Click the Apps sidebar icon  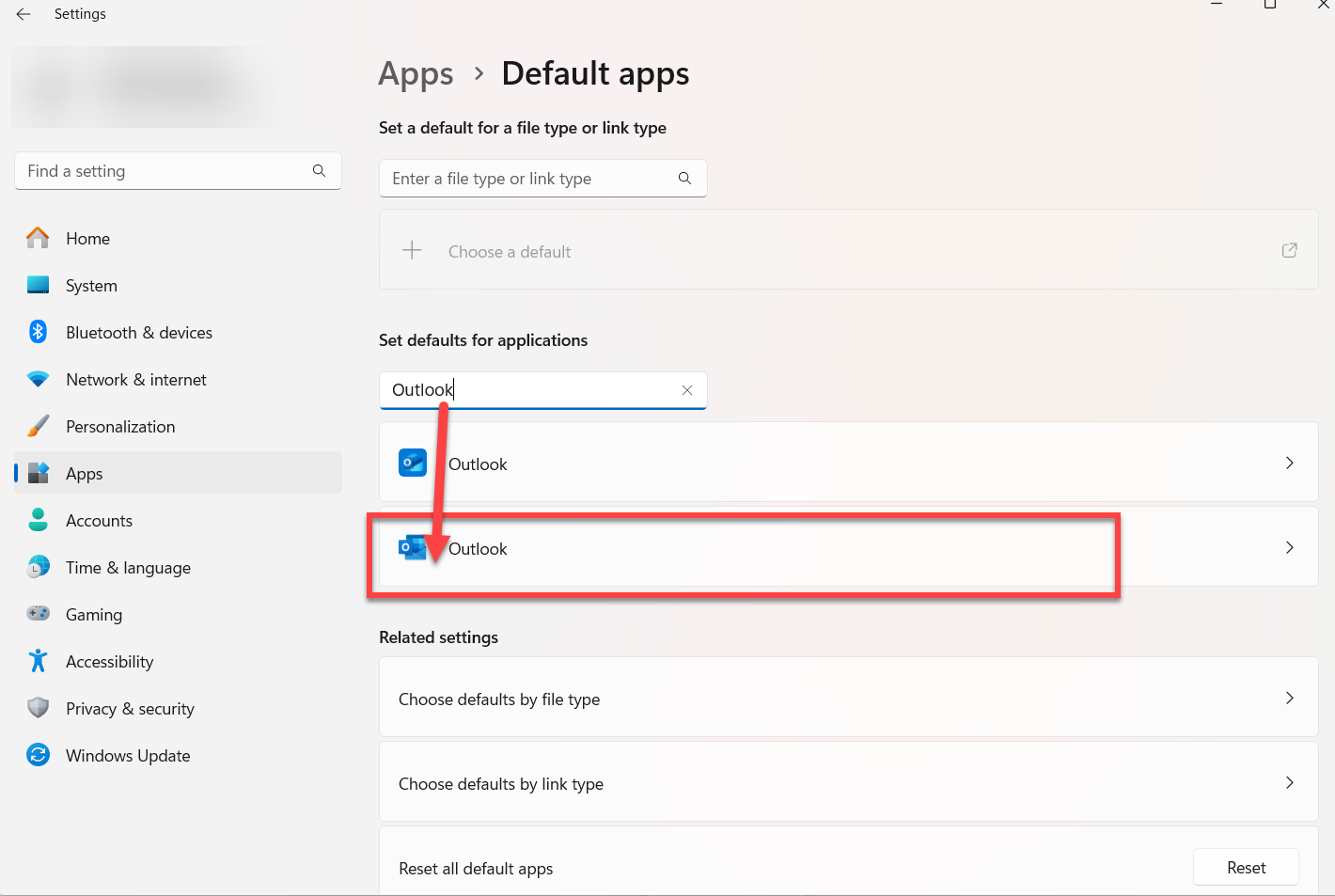pyautogui.click(x=38, y=473)
